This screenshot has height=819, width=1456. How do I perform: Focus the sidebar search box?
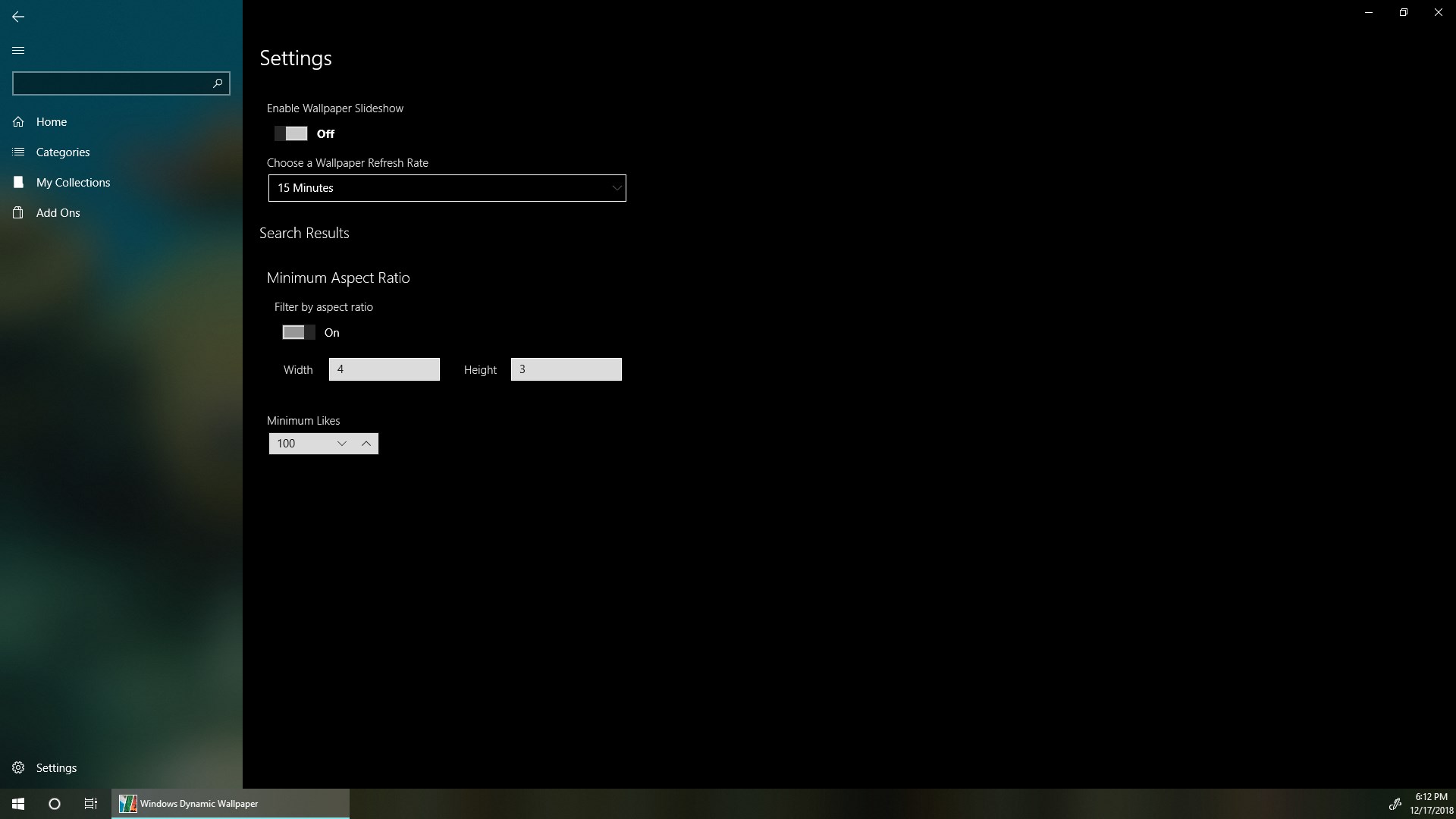point(110,83)
